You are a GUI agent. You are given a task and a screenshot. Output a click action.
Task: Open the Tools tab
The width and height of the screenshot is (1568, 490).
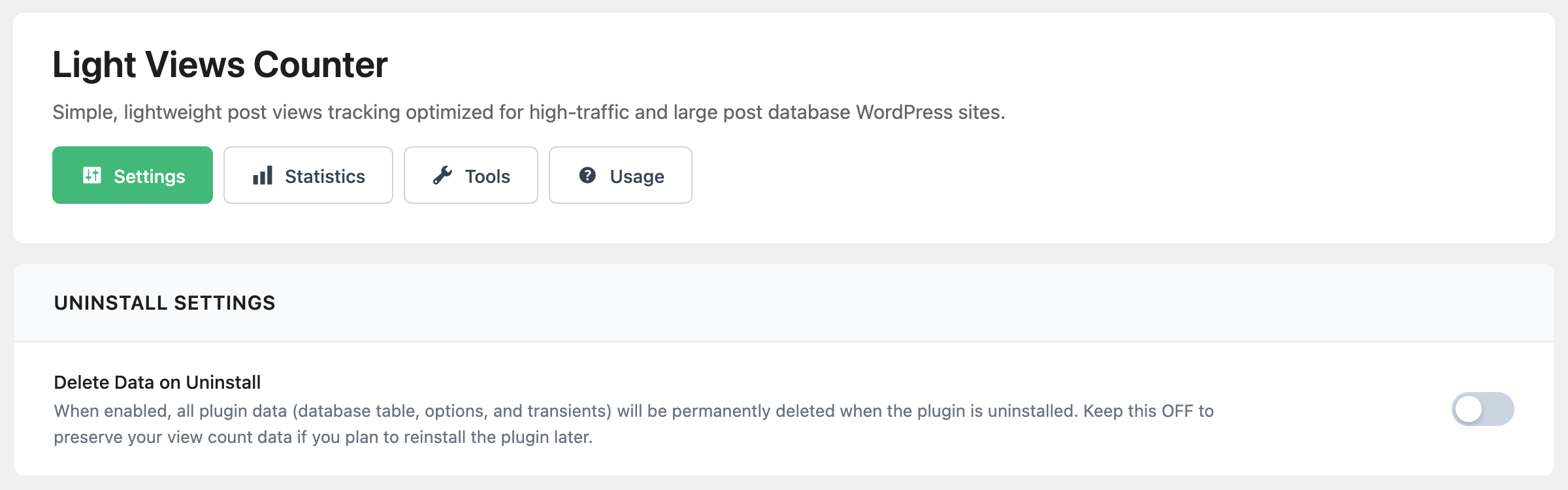(x=471, y=175)
